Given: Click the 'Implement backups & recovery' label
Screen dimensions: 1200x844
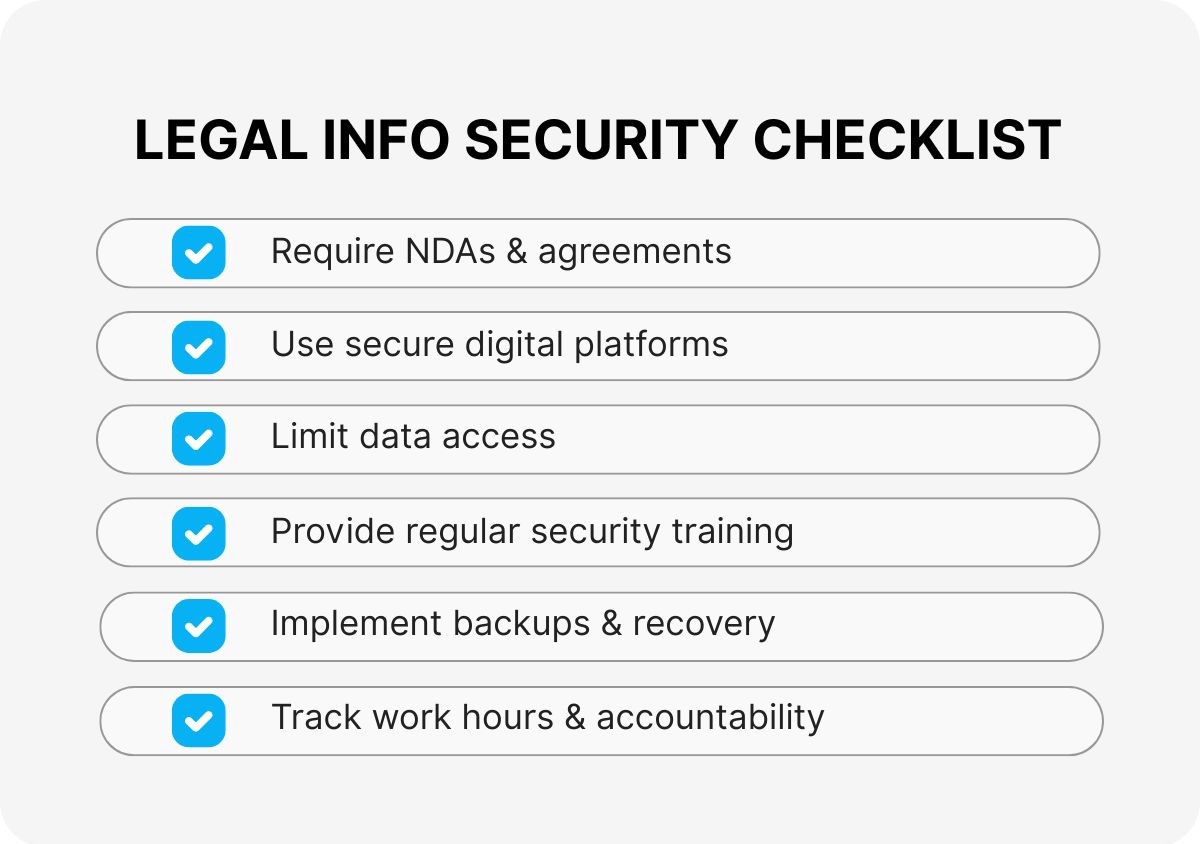Looking at the screenshot, I should 522,624.
